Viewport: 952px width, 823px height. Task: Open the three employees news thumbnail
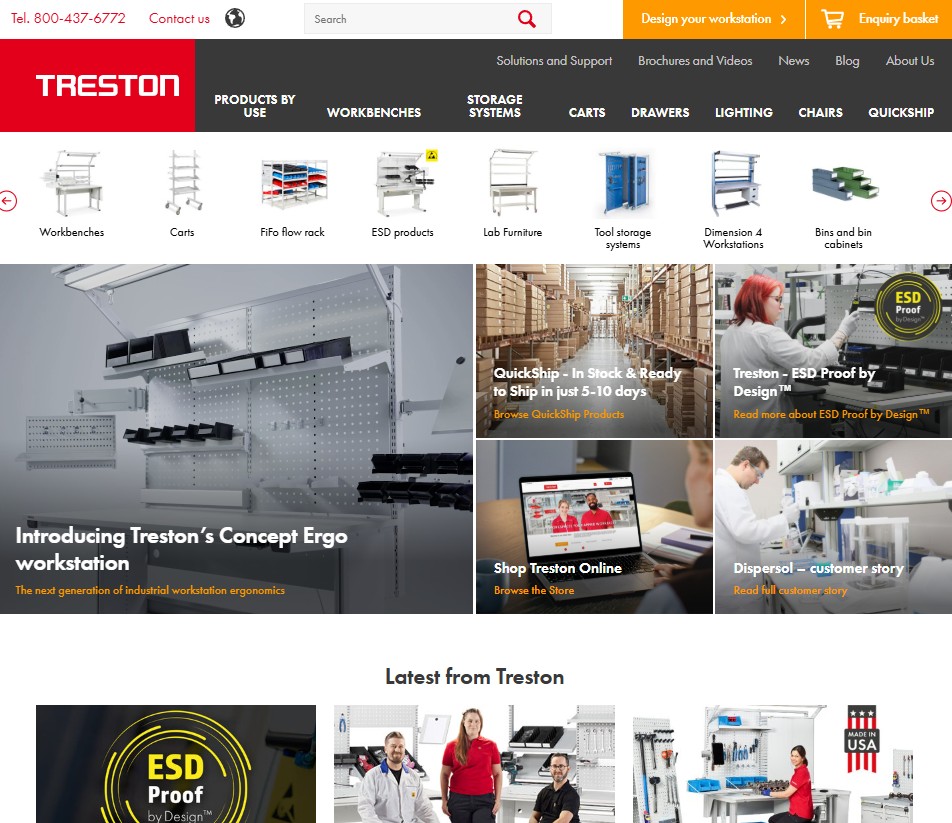(474, 764)
